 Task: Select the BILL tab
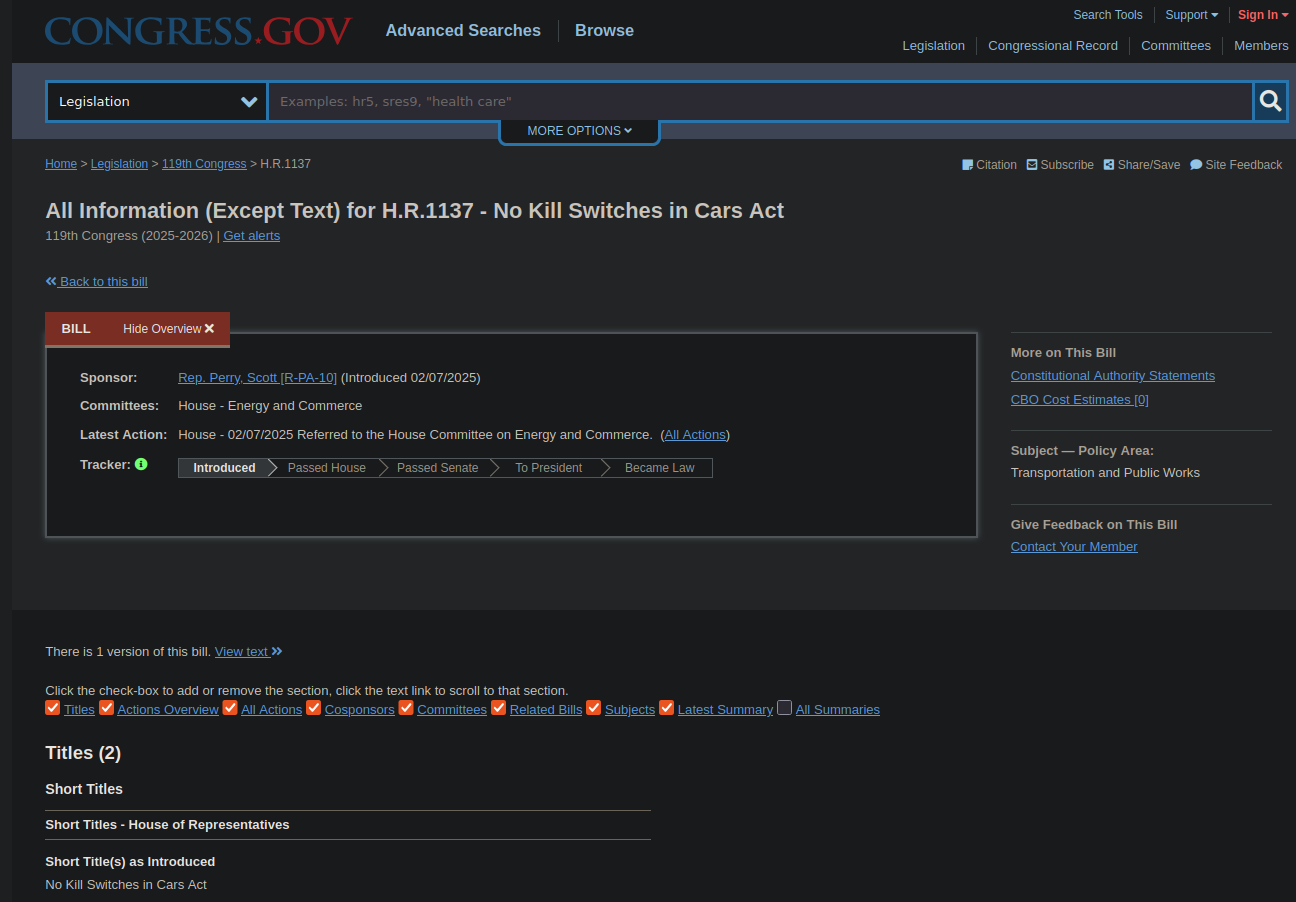tap(76, 329)
